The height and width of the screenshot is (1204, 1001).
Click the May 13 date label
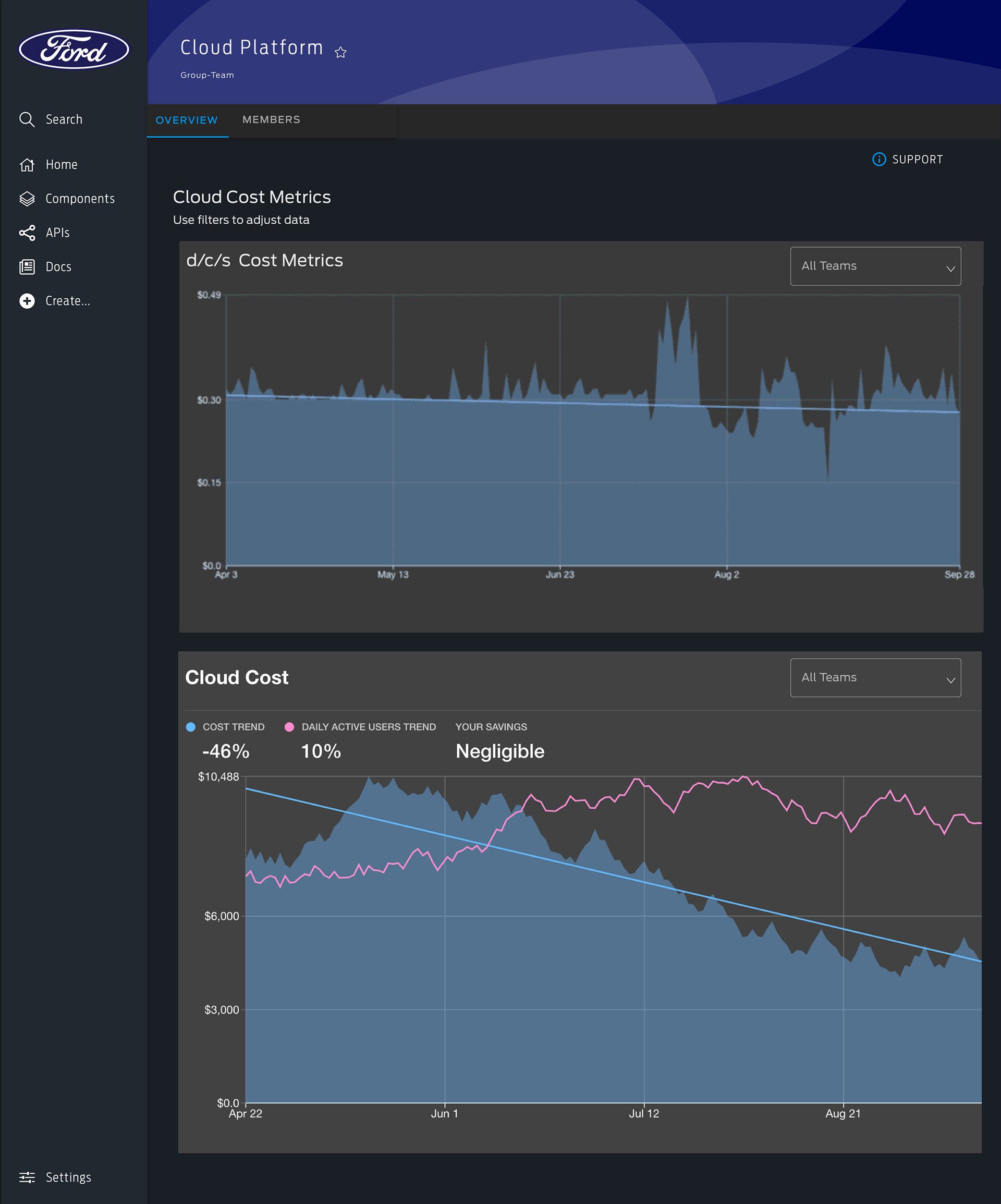(x=393, y=575)
